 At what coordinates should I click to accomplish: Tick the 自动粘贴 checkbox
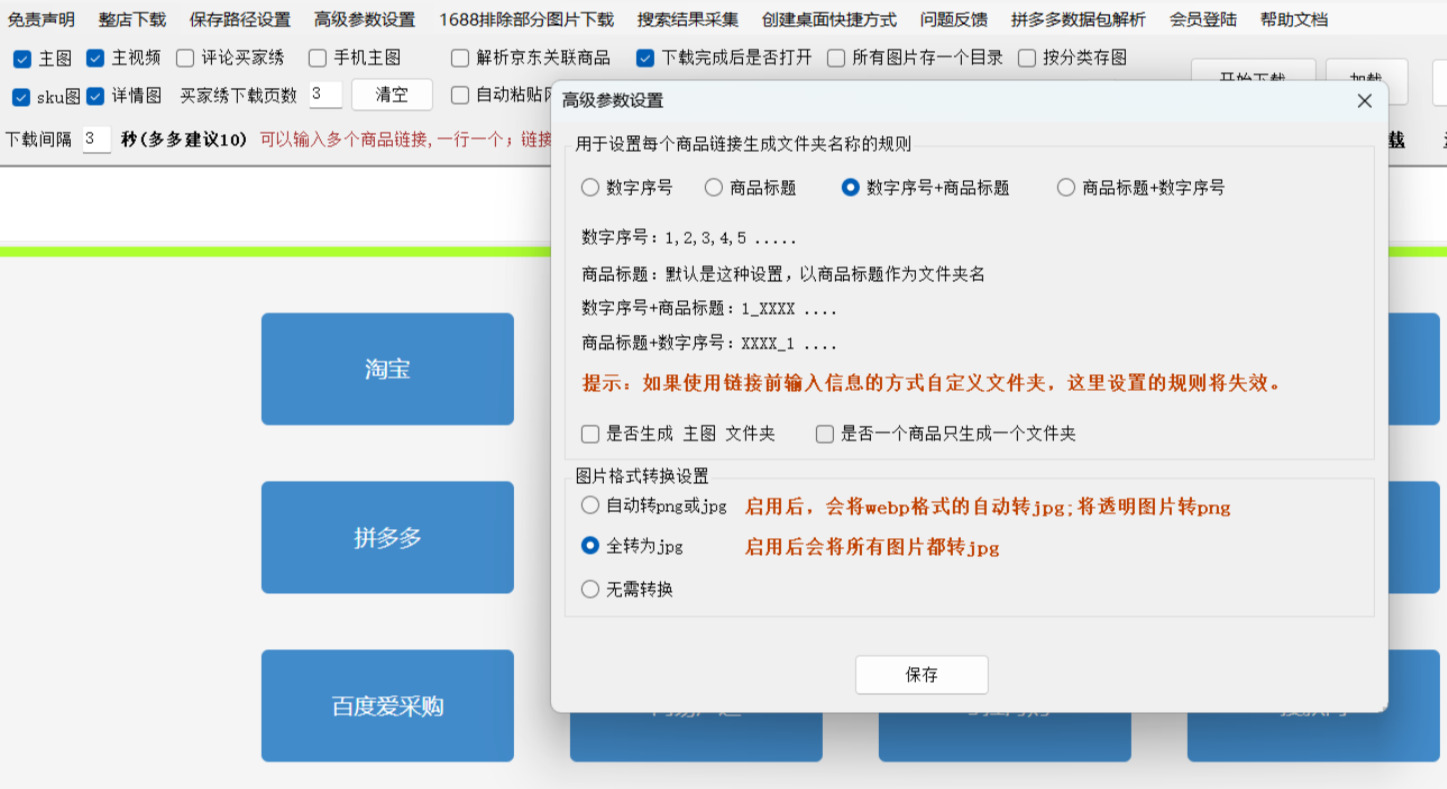click(x=460, y=95)
